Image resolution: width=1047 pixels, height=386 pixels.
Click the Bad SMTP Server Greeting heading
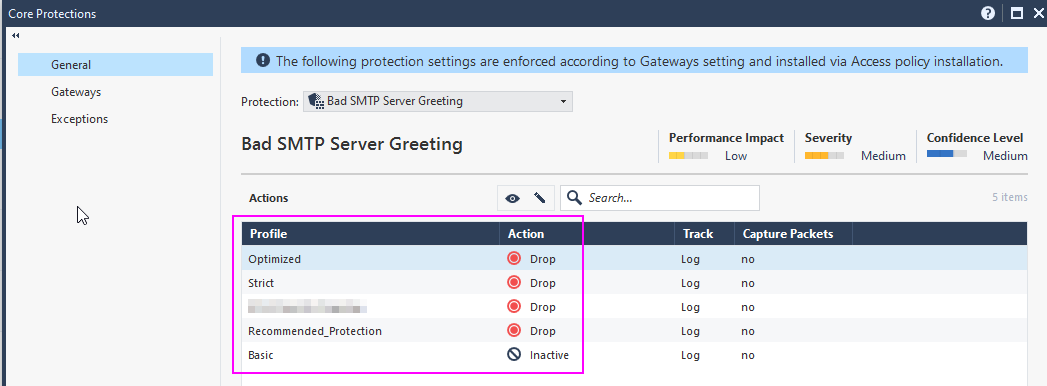(352, 144)
